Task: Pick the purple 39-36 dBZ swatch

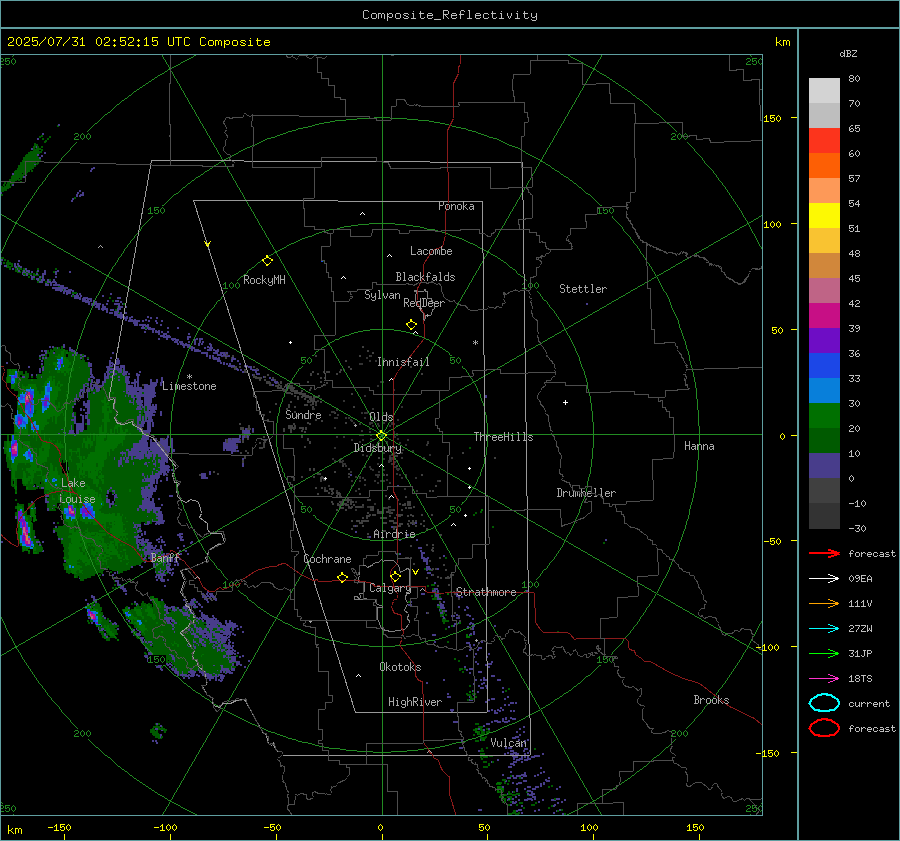Action: coord(824,340)
